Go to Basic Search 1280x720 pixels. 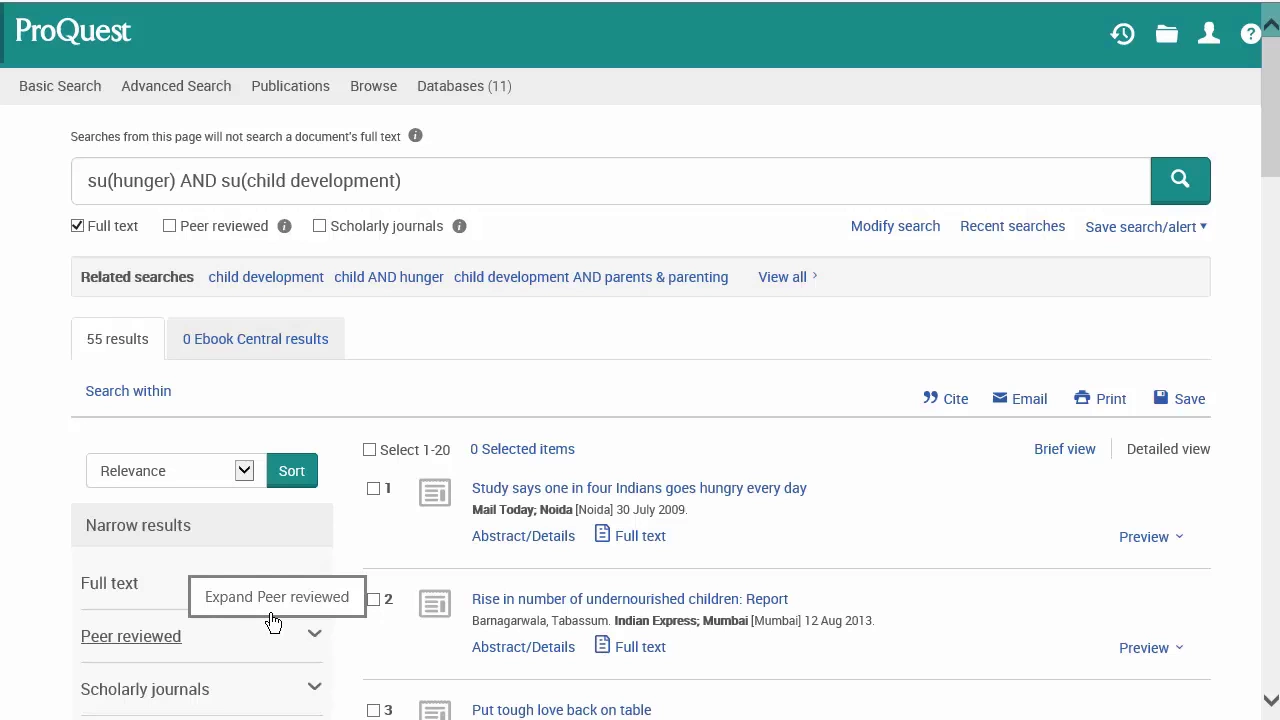coord(60,86)
